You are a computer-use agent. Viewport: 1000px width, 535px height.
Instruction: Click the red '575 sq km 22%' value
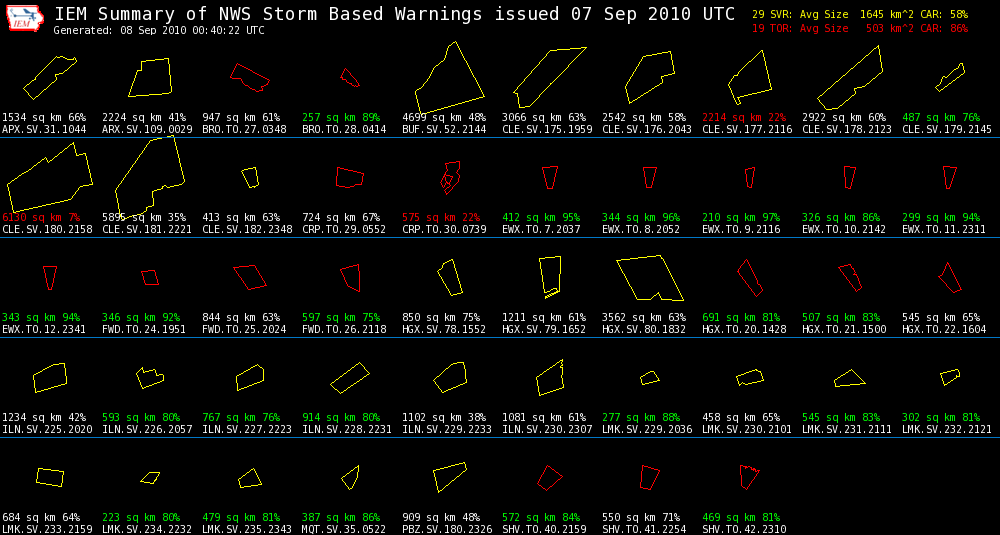441,217
